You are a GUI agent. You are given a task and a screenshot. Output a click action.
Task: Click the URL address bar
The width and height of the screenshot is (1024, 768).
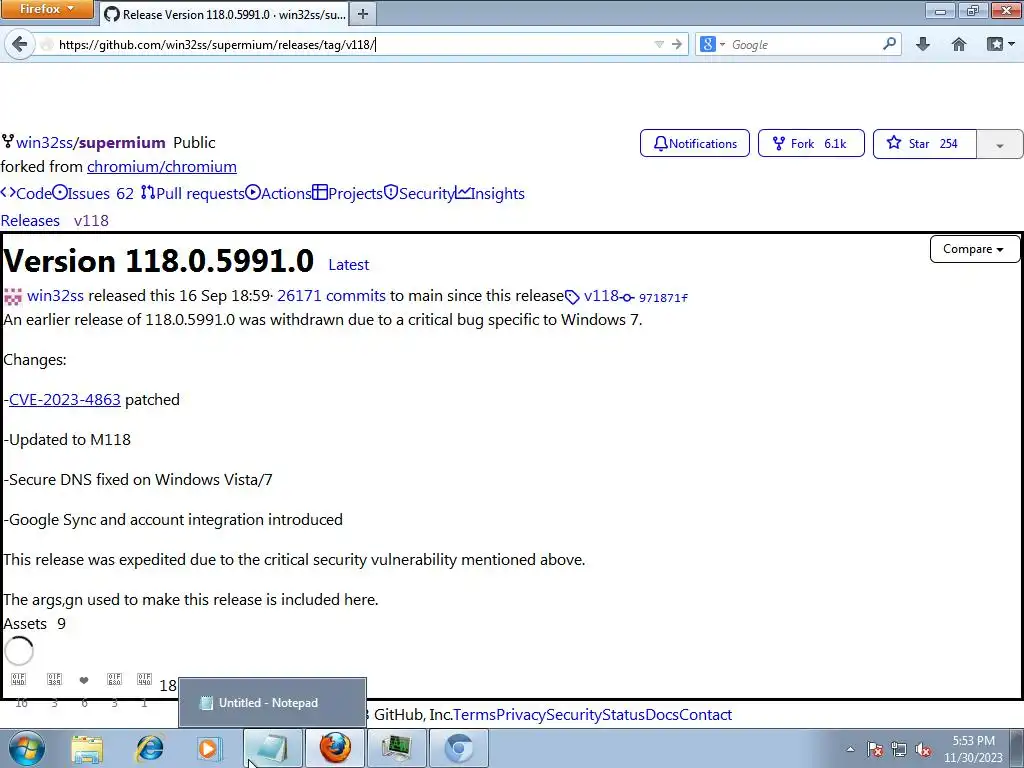pyautogui.click(x=353, y=44)
